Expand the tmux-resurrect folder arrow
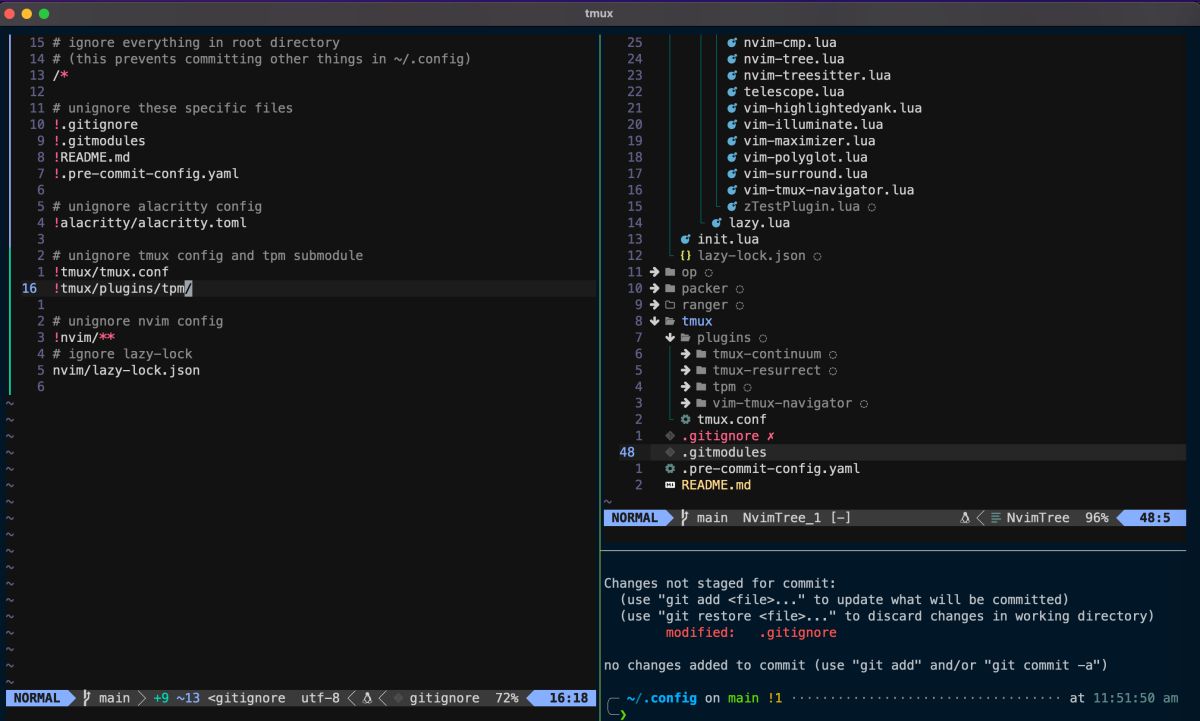Screen dimensions: 1200x721 [686, 371]
